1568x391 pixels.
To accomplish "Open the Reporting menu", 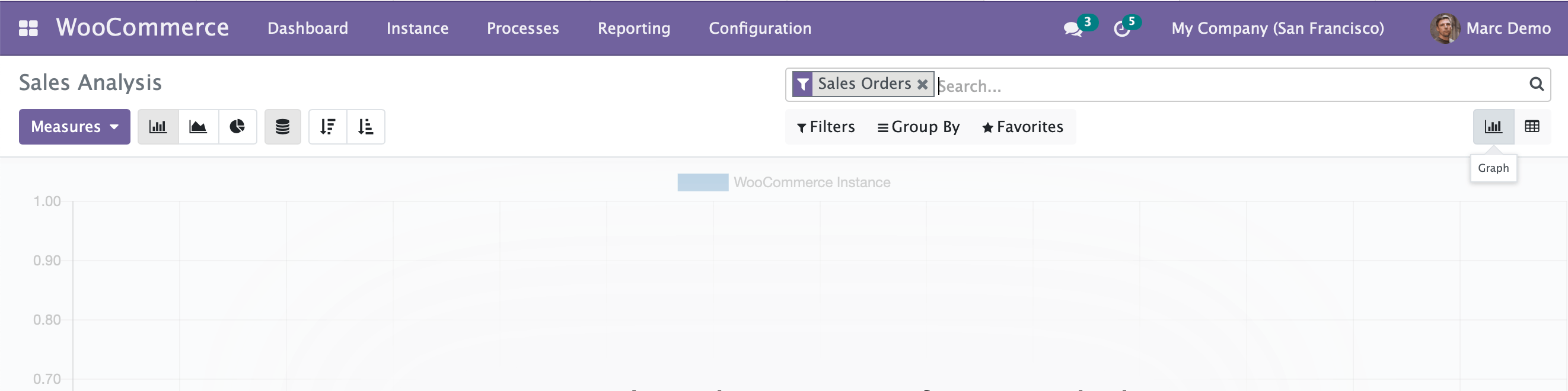I will pos(635,28).
